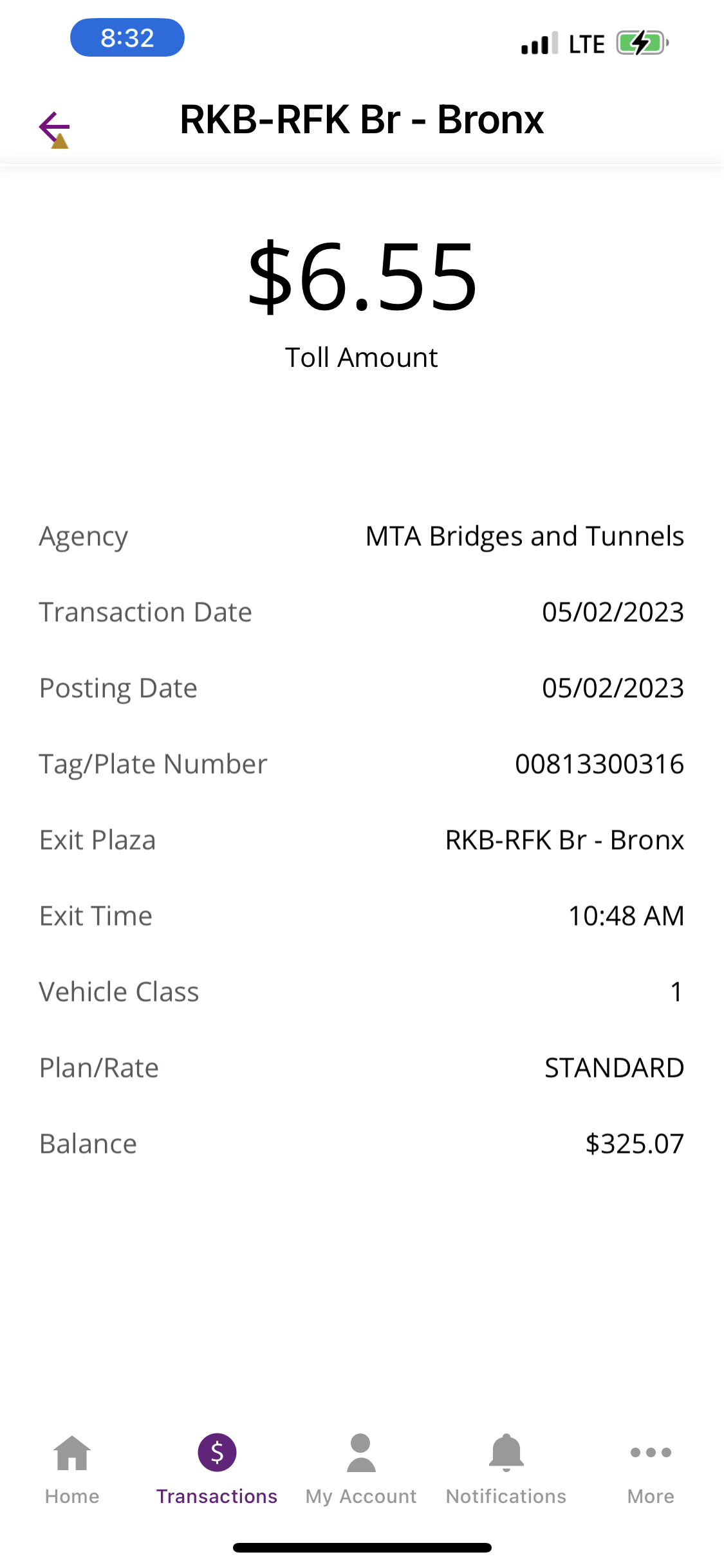
Task: Tap the battery charging status icon
Action: [642, 44]
